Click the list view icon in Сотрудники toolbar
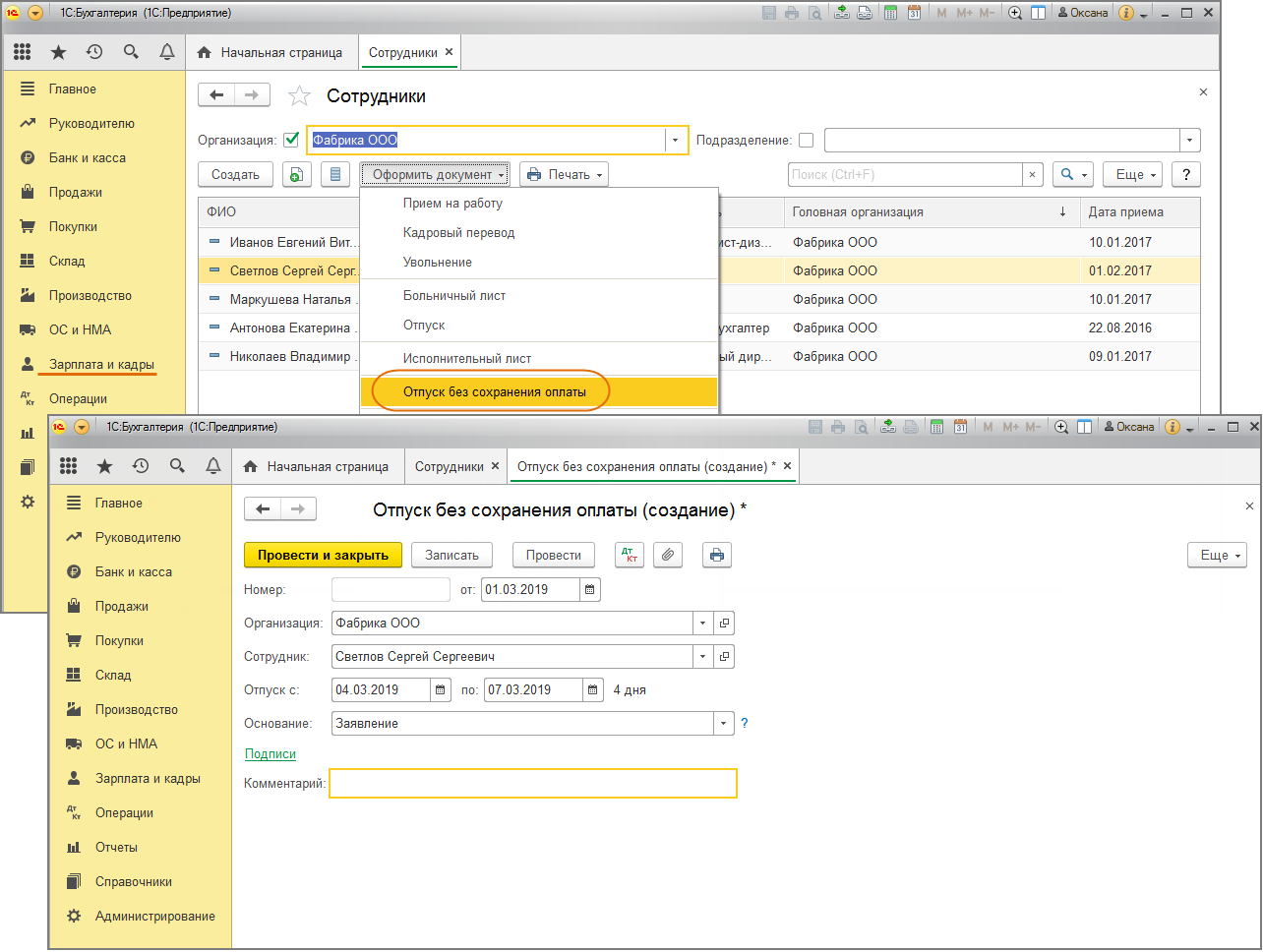The width and height of the screenshot is (1263, 952). click(x=335, y=174)
